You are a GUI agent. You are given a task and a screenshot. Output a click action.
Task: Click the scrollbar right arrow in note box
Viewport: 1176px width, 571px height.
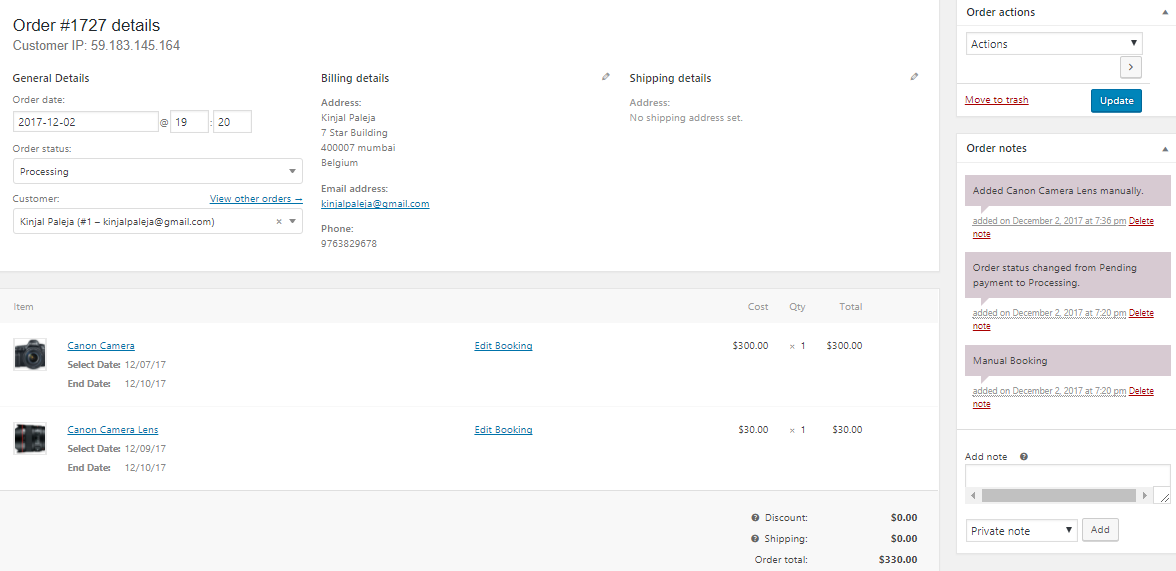(x=1144, y=495)
